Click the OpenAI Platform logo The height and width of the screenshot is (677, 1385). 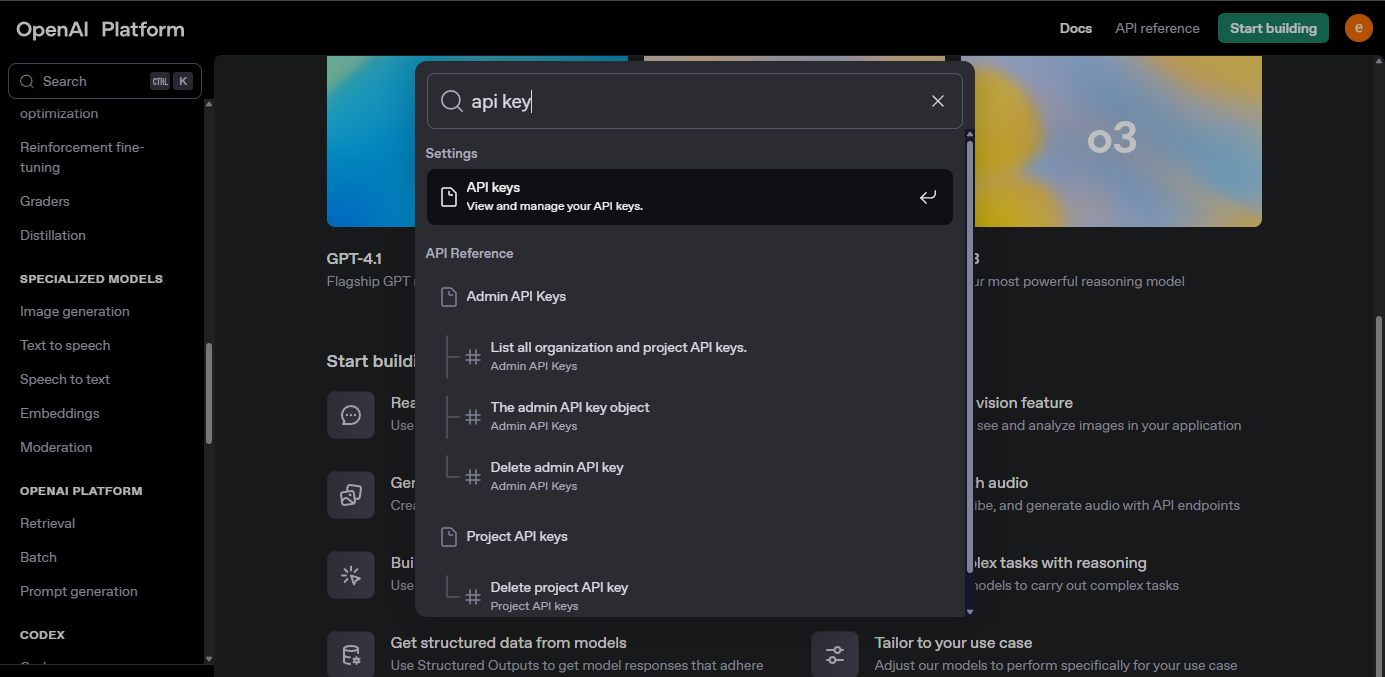[100, 29]
